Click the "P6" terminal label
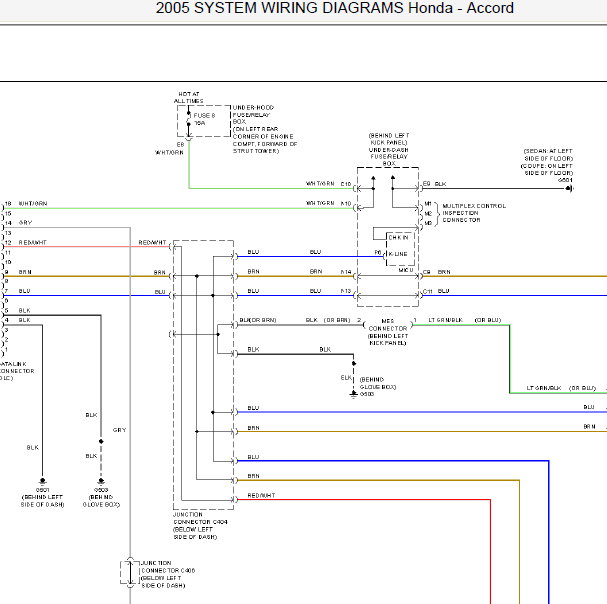 378,252
